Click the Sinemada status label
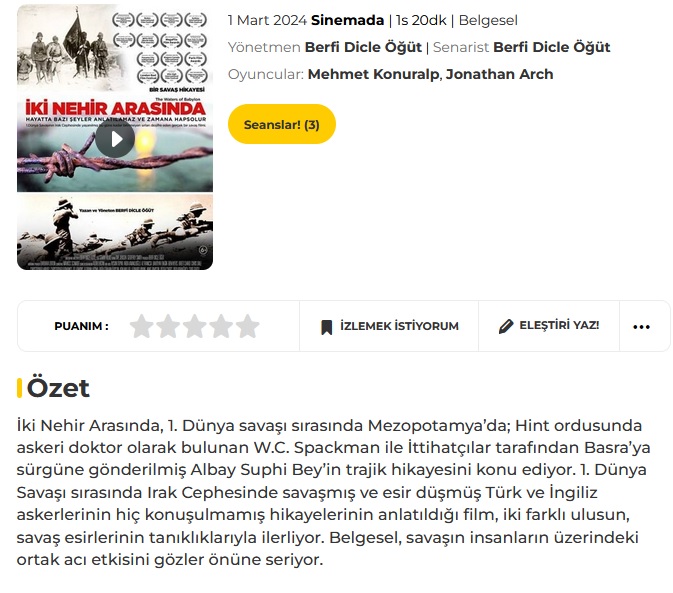This screenshot has width=673, height=593. 347,20
